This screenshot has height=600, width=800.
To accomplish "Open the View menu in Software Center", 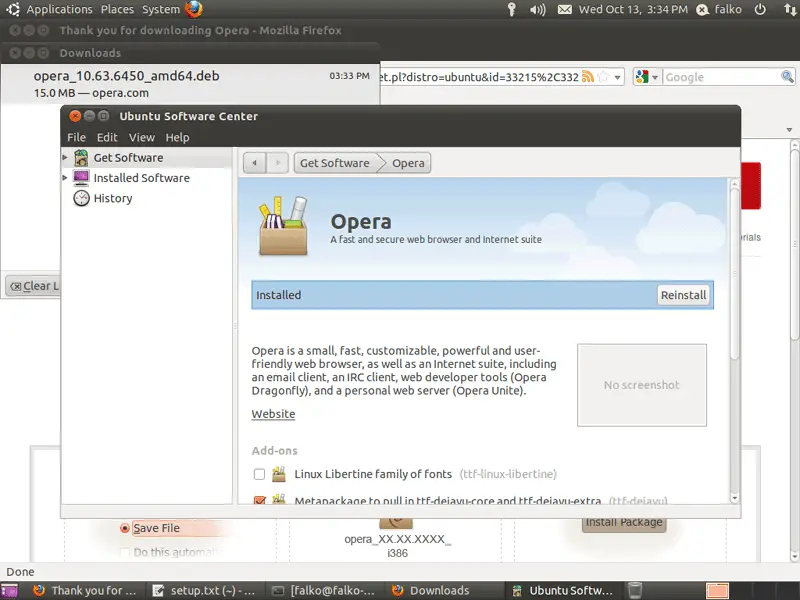I will [x=142, y=137].
